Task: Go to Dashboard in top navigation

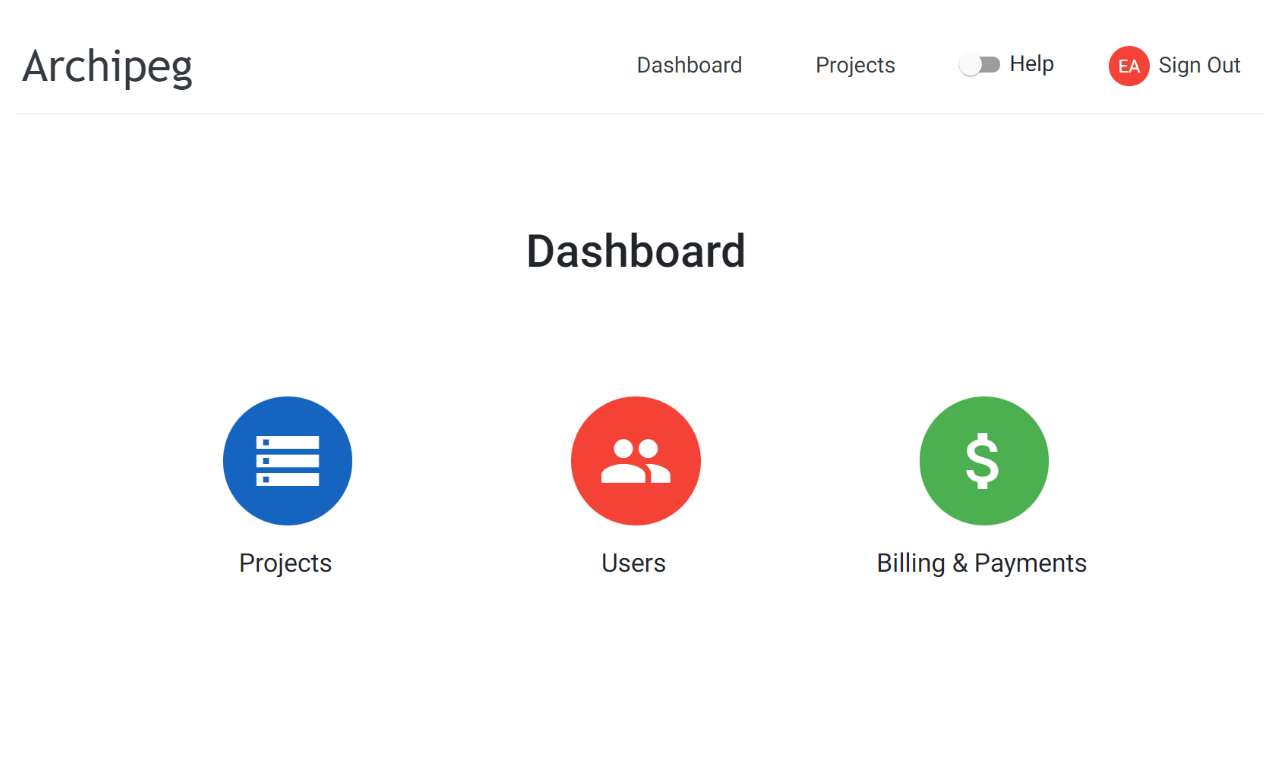Action: point(689,65)
